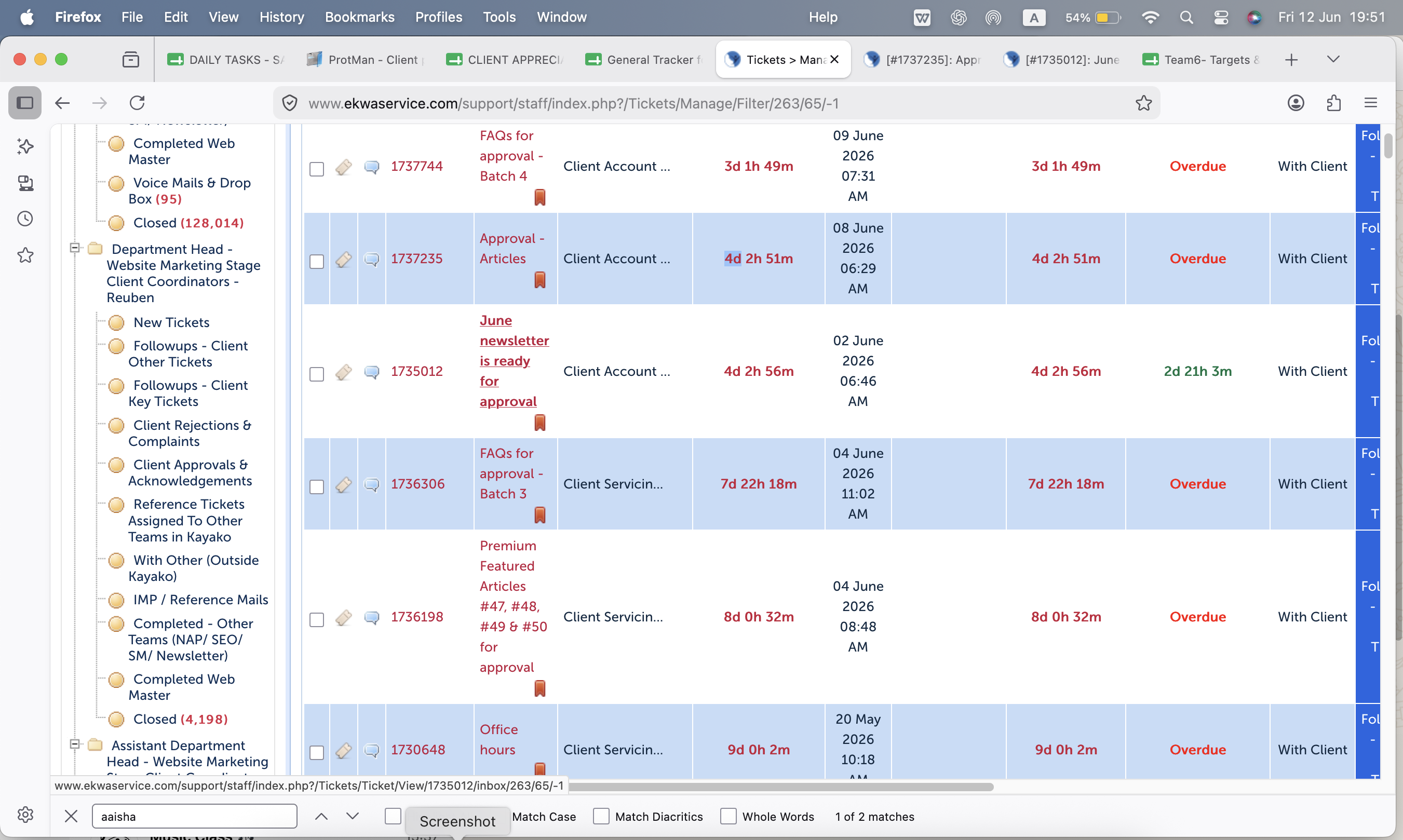Open a new tab with plus button
The image size is (1403, 840).
tap(1291, 59)
